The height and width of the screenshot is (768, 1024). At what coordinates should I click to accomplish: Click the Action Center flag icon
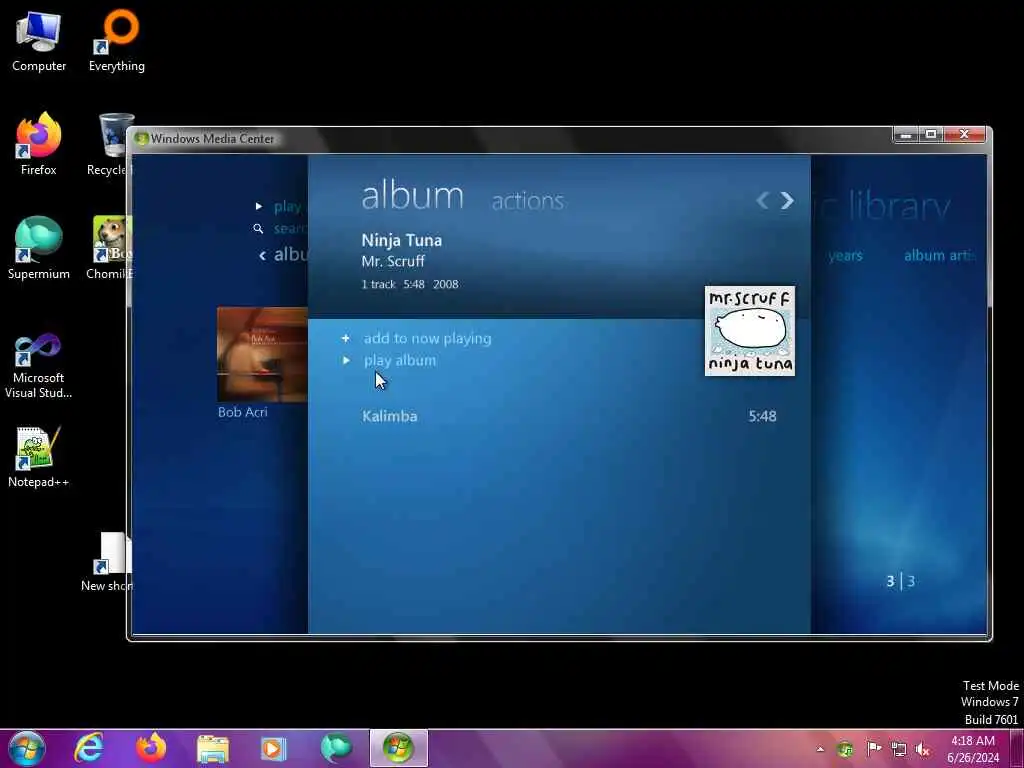click(x=873, y=748)
